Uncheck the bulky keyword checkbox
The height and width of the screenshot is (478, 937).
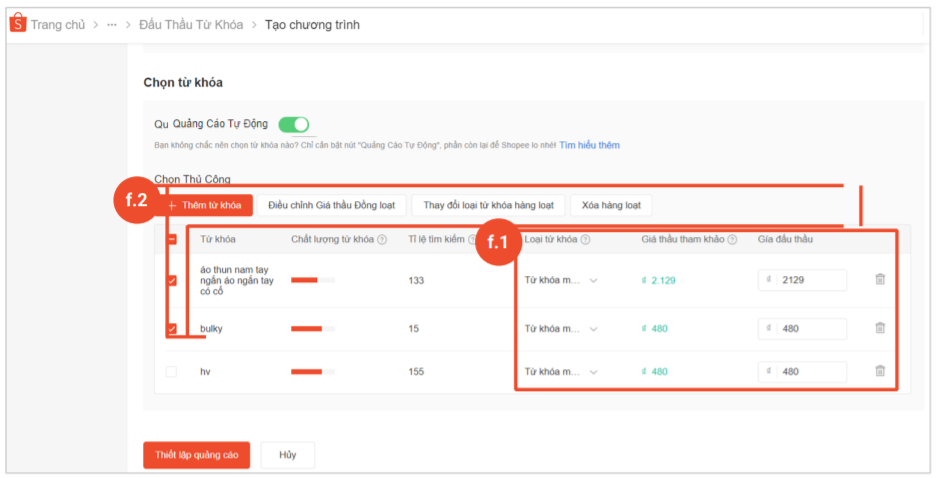pos(172,328)
